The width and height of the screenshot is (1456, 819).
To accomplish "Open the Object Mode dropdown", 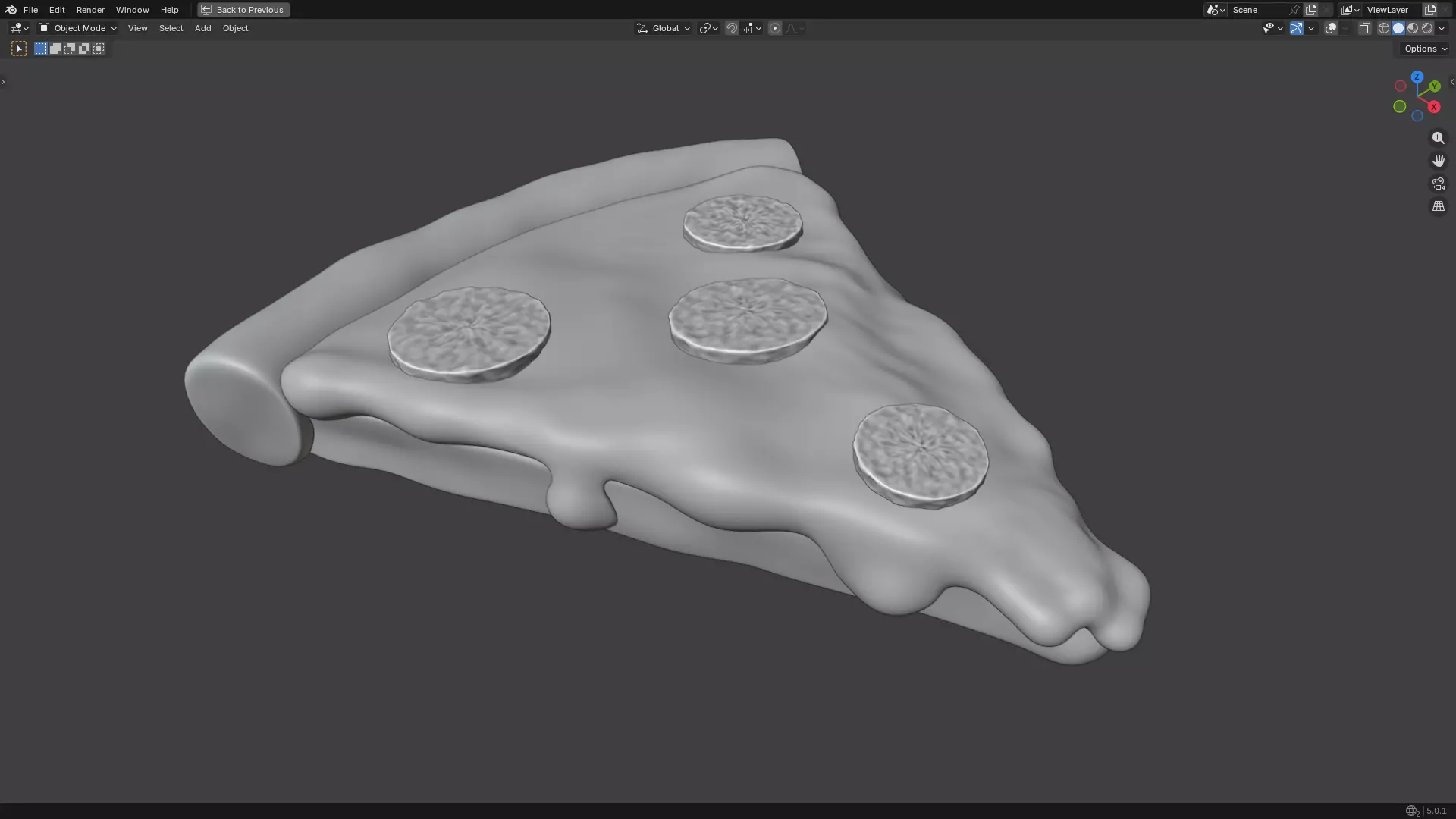I will pyautogui.click(x=78, y=28).
